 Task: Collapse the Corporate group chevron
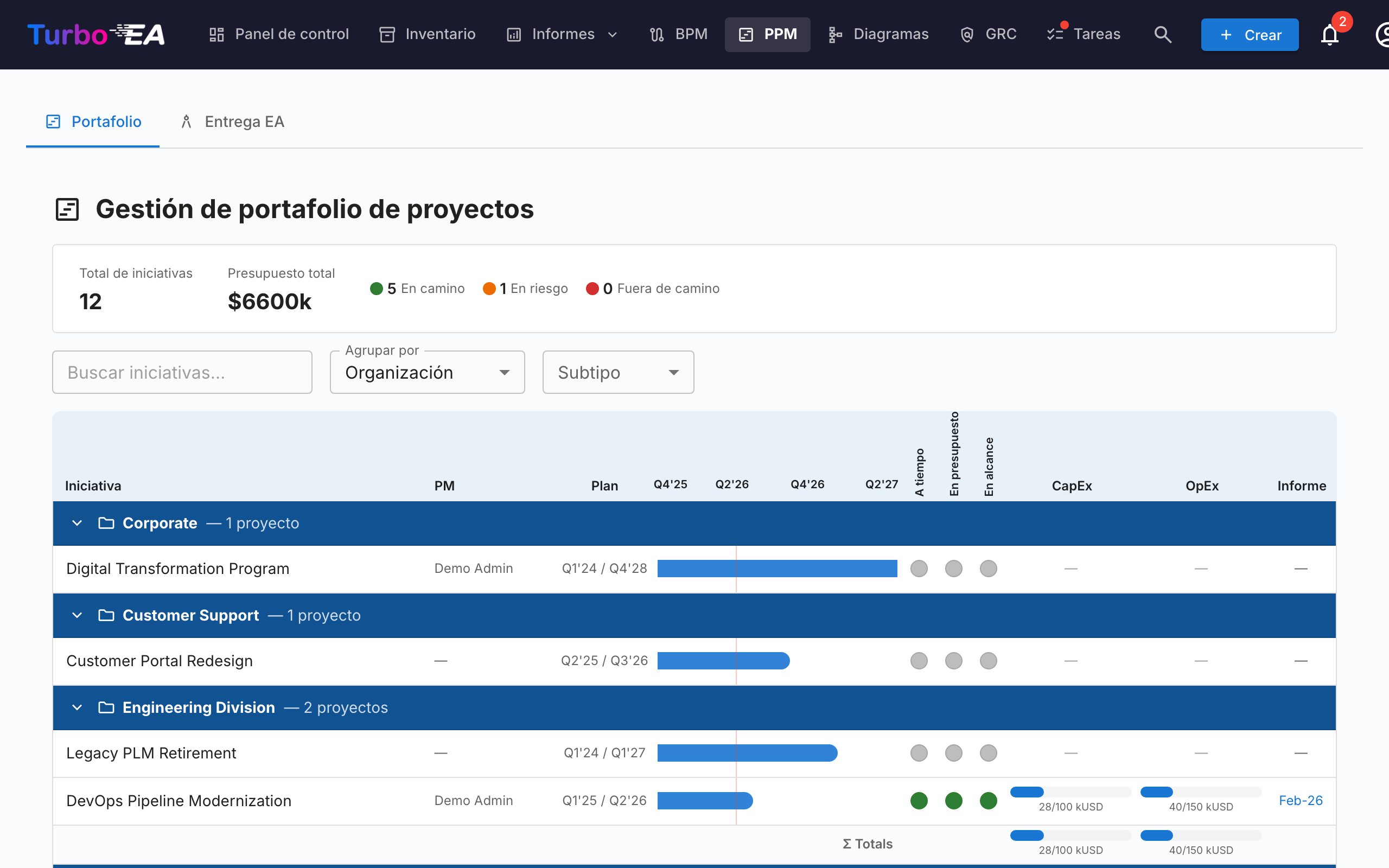(77, 523)
